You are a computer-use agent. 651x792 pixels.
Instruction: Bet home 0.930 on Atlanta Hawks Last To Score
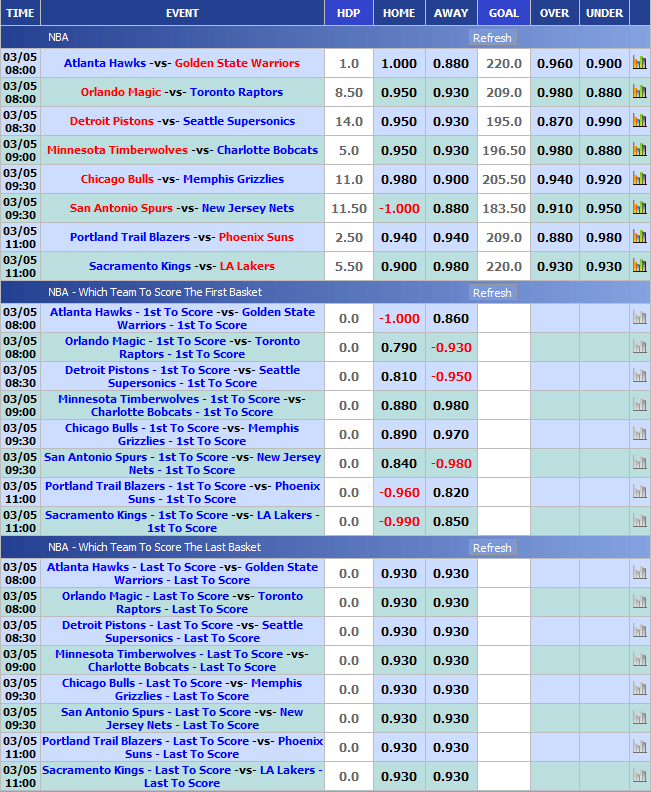pos(399,574)
